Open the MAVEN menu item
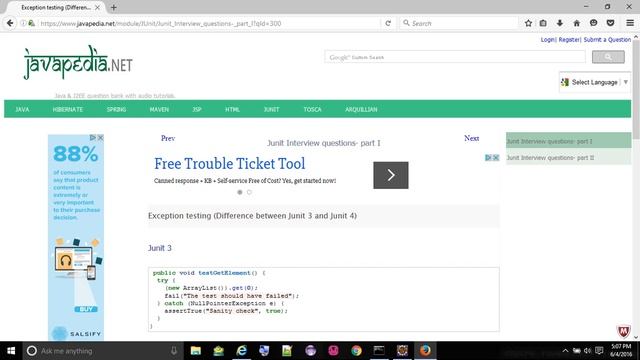 point(159,109)
